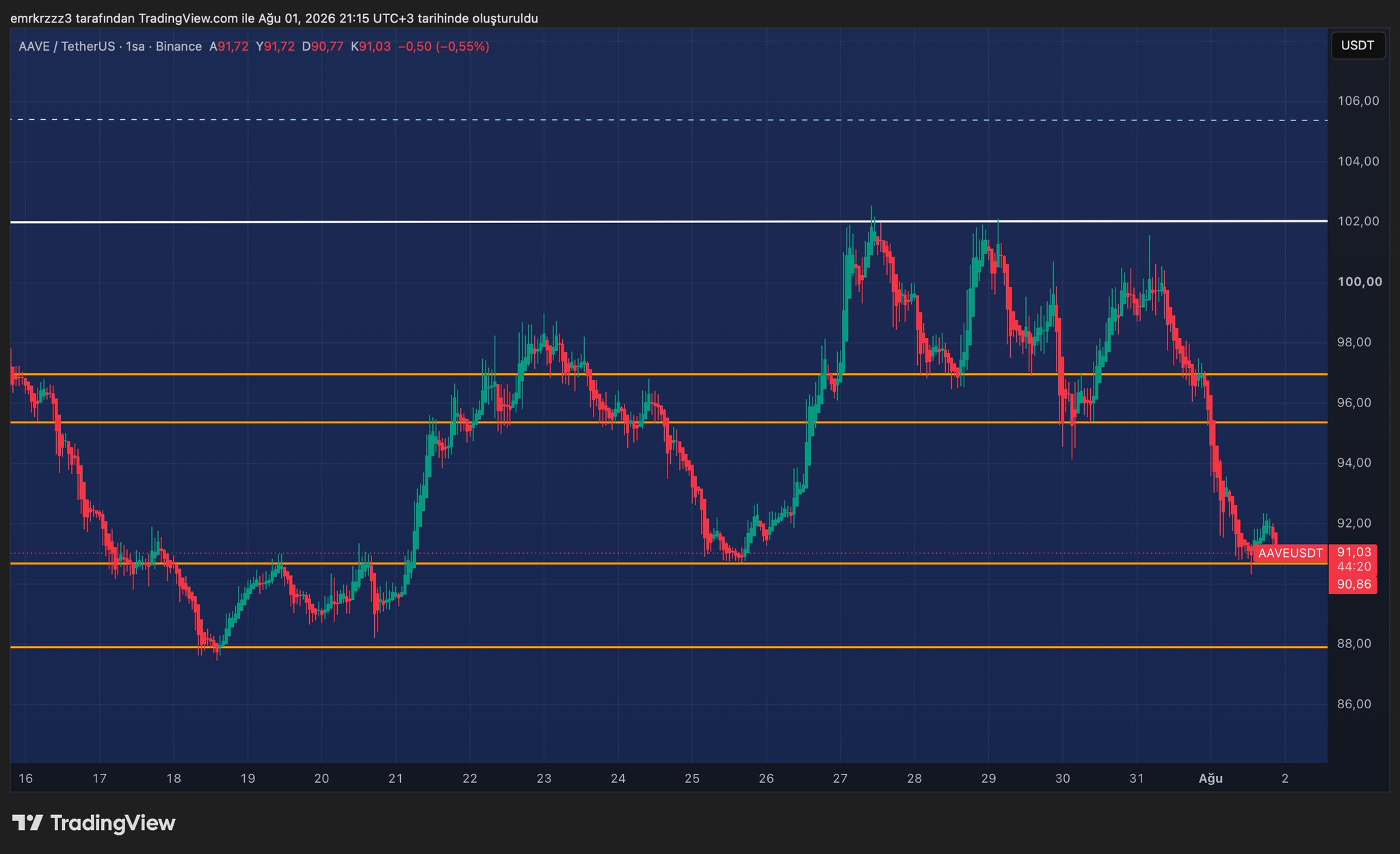Click date 17 on the time axis

[99, 778]
